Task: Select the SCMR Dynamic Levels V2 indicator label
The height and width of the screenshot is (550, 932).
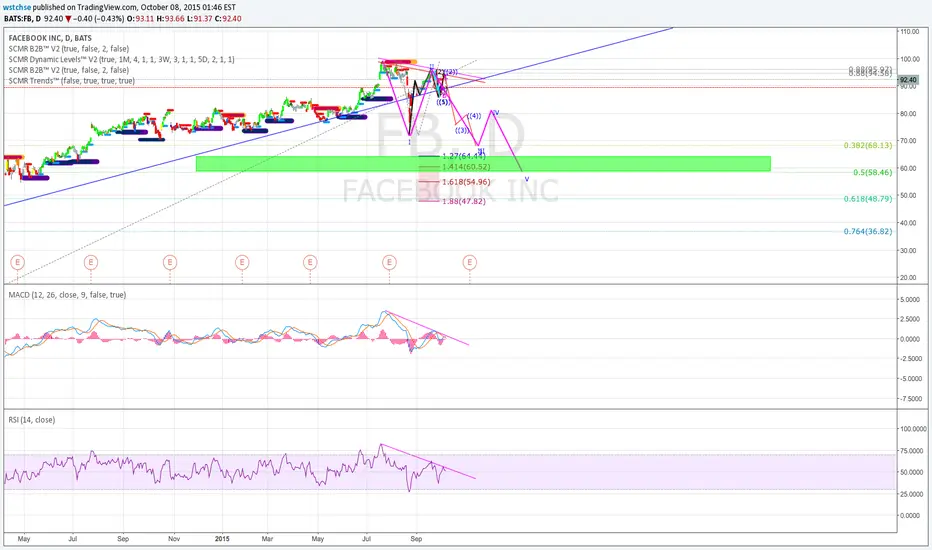Action: point(121,59)
